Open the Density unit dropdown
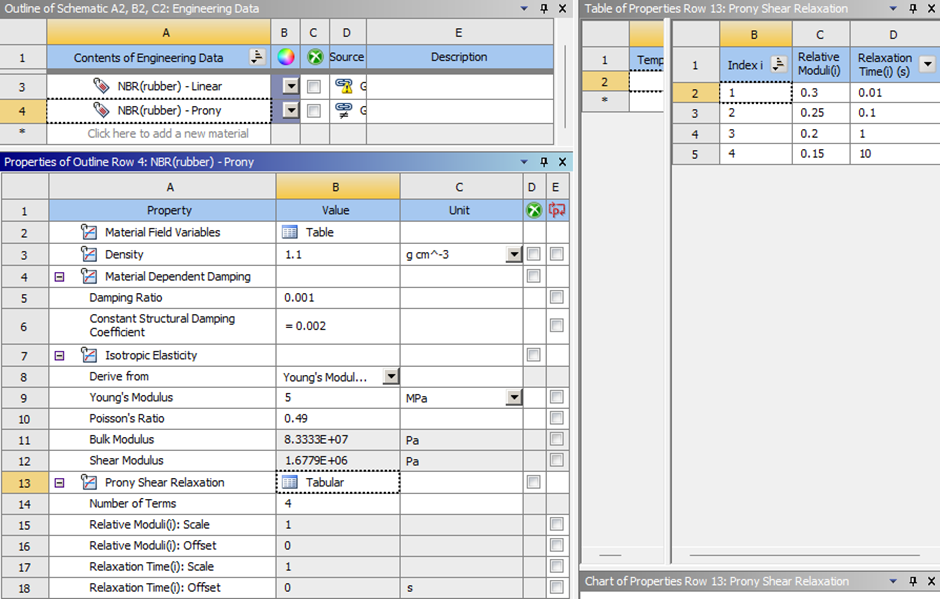 [x=513, y=255]
